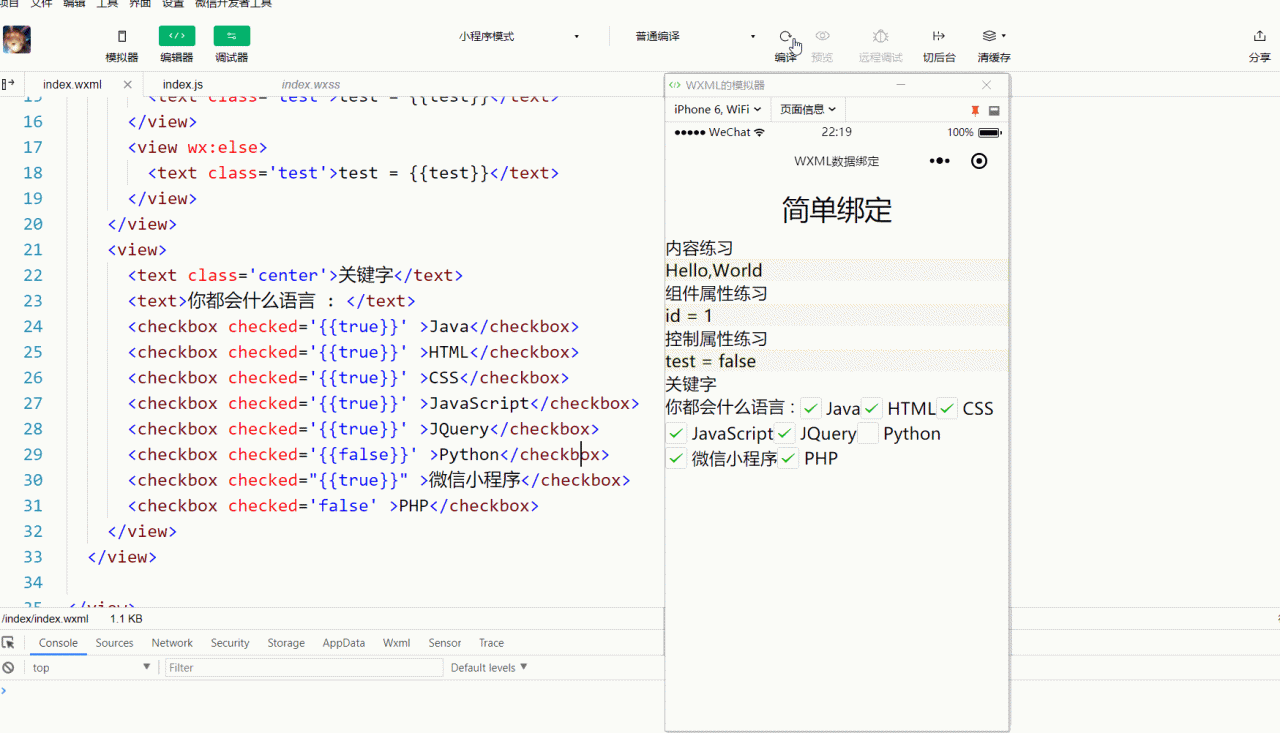Click the compile (编译) refresh icon
Screen dimensions: 1280x733
pyautogui.click(x=786, y=36)
